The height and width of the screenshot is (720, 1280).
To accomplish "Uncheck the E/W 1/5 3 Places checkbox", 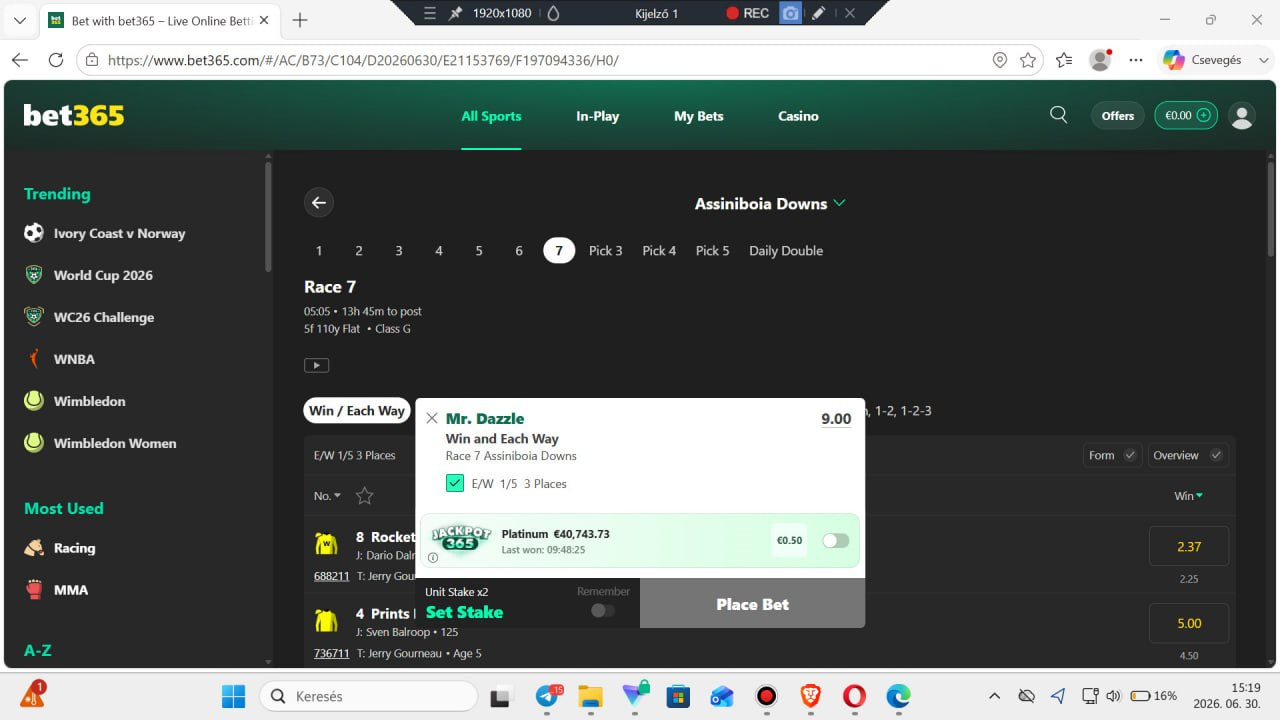I will tap(455, 483).
